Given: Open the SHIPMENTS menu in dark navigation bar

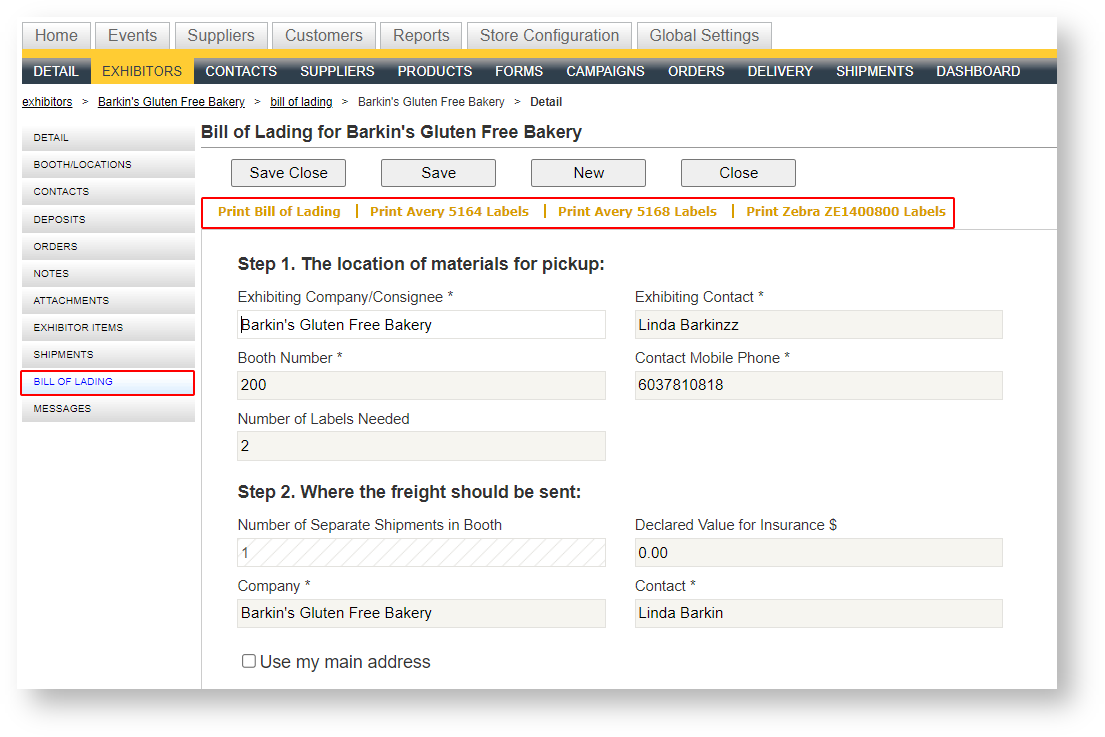Looking at the screenshot, I should 874,71.
